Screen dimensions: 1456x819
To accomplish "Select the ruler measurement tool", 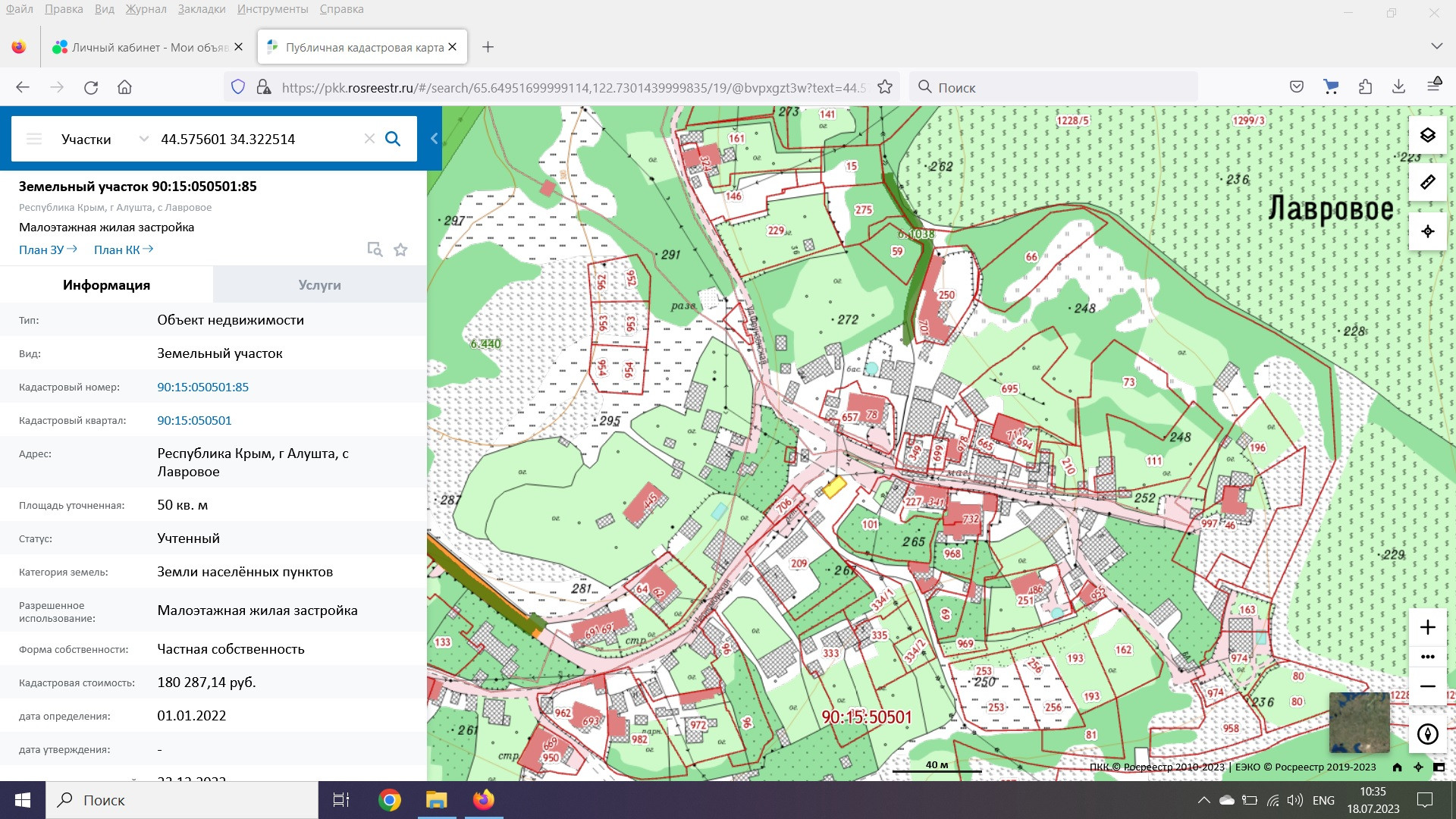I will coord(1427,183).
